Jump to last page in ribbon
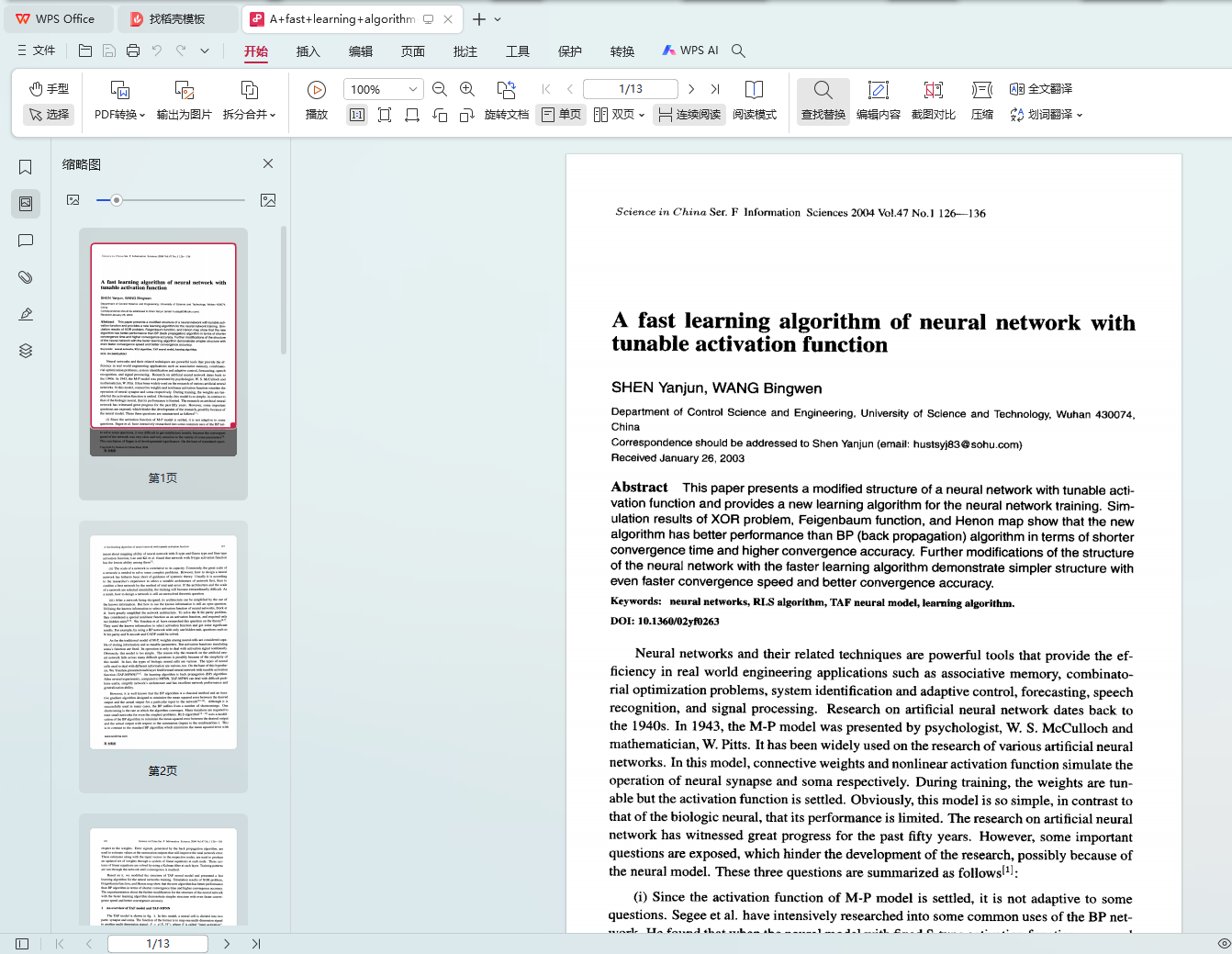This screenshot has width=1232, height=954. click(715, 89)
